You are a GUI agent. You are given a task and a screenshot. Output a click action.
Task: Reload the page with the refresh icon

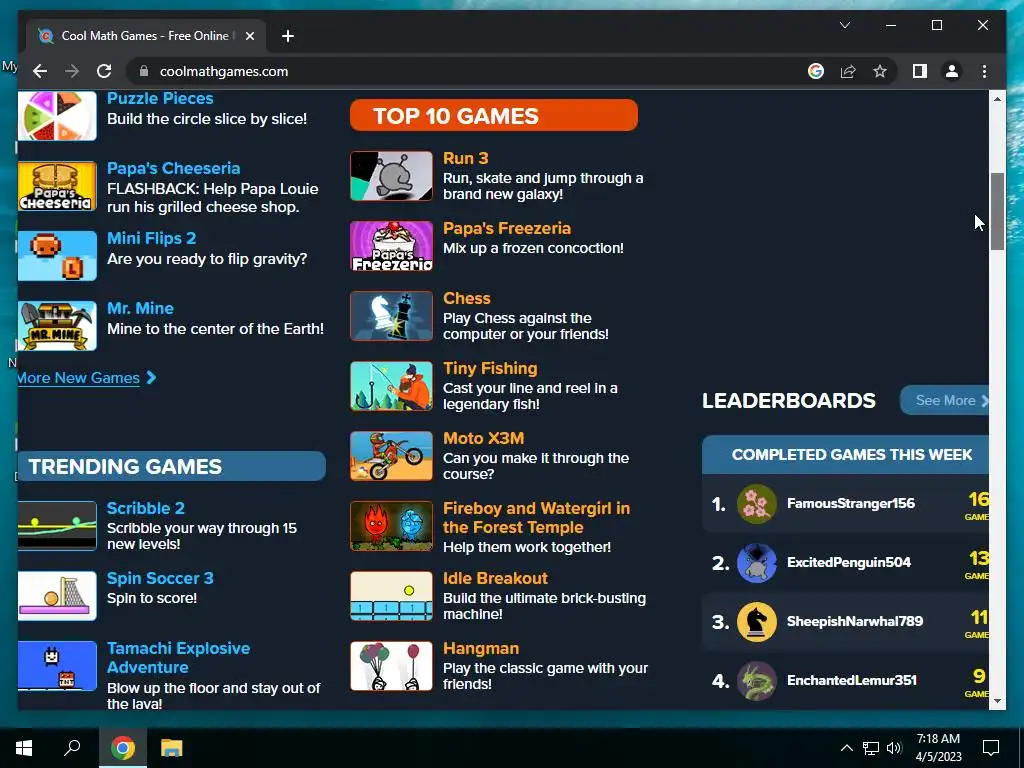[x=104, y=71]
